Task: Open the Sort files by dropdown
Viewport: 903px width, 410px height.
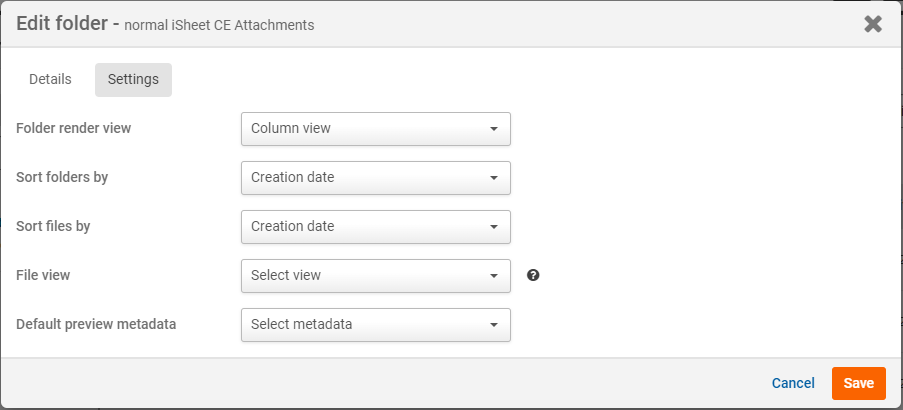Action: coord(375,227)
